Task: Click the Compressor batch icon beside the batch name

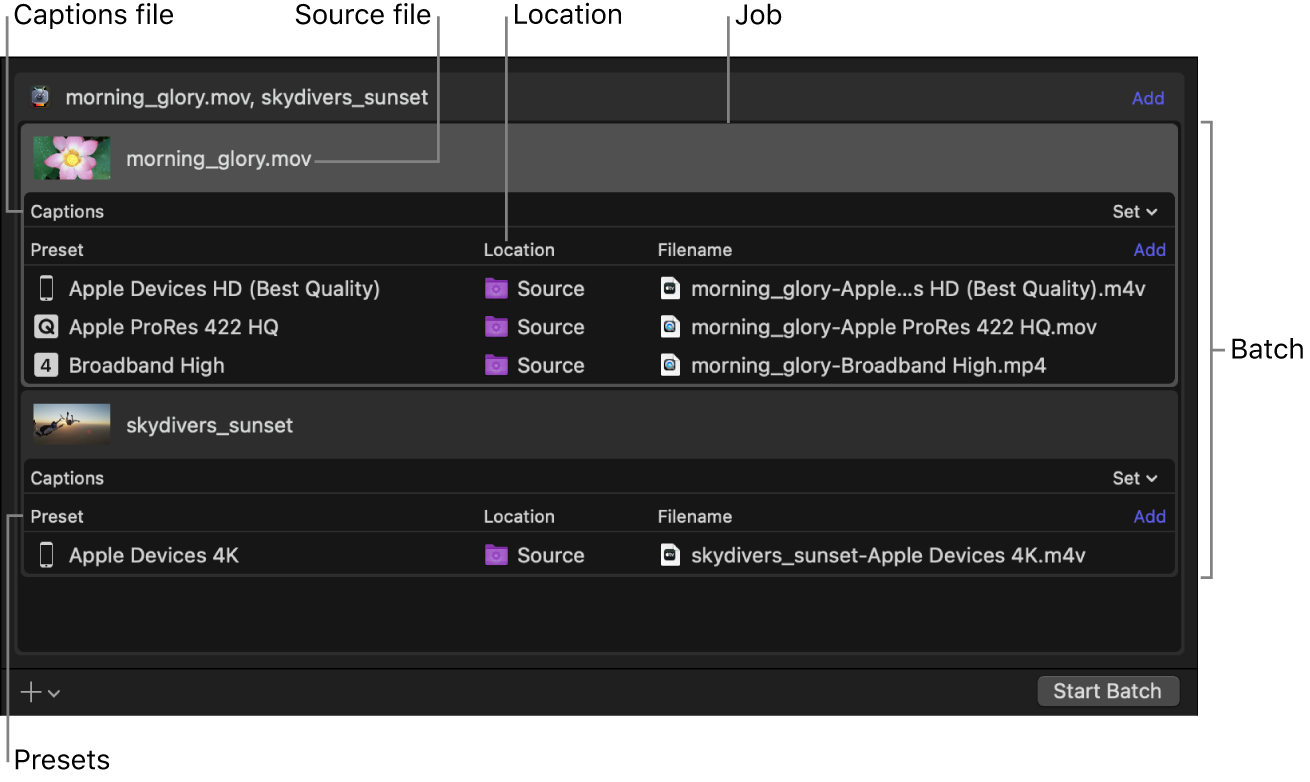Action: [40, 97]
